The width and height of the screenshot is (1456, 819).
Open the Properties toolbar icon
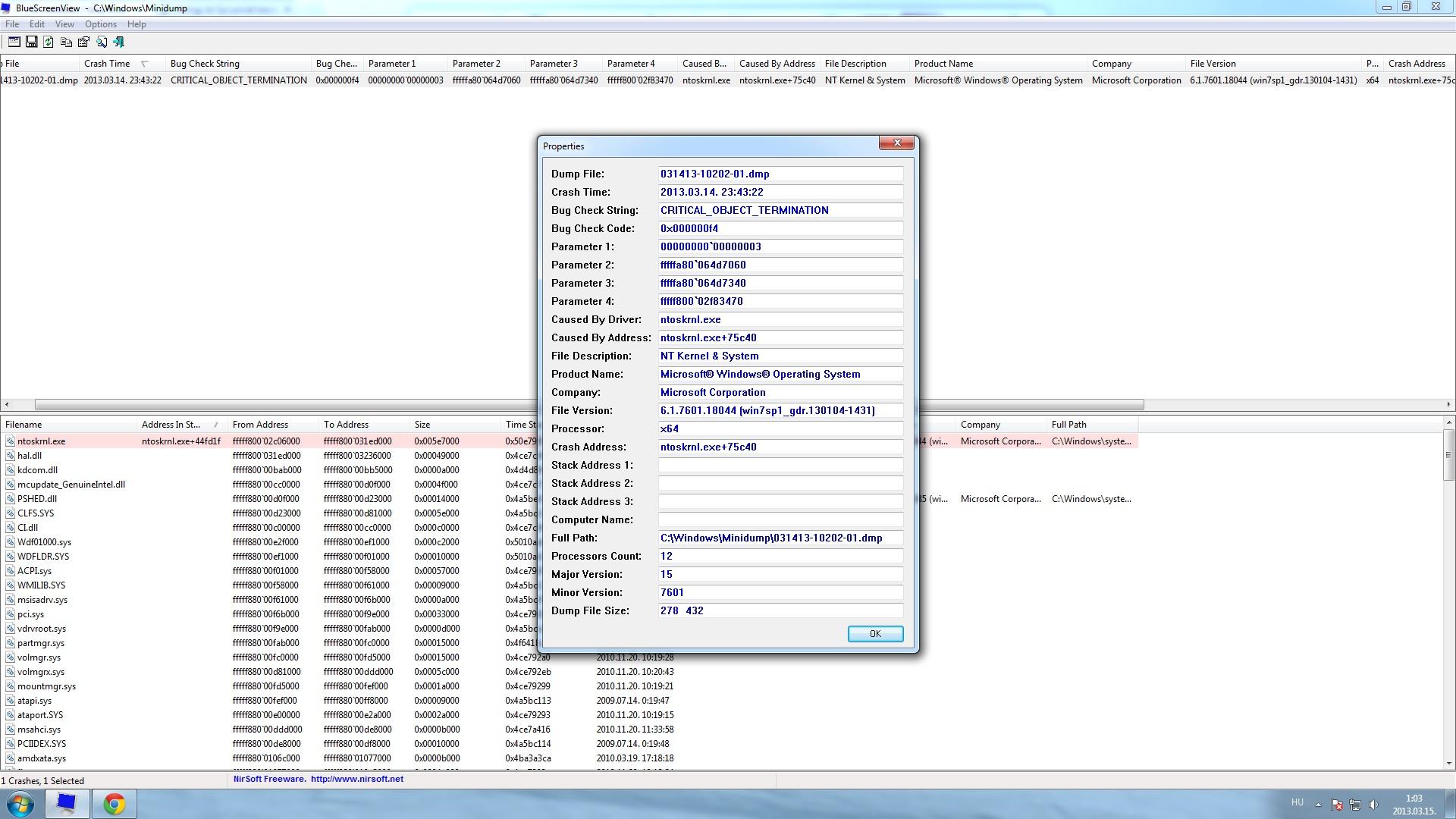[83, 42]
